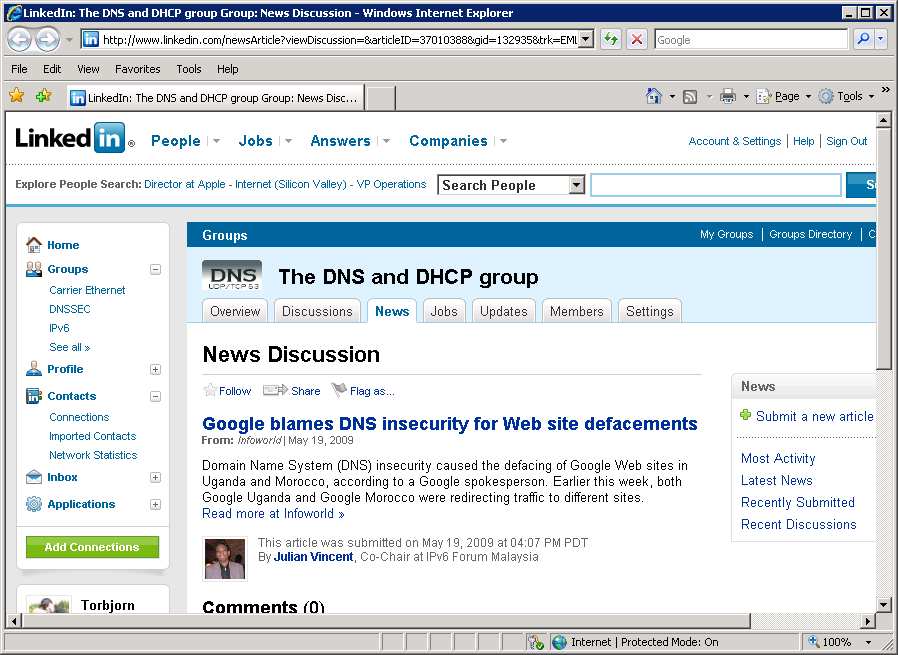Click the vertical scrollbar down arrow
Image resolution: width=898 pixels, height=655 pixels.
[883, 604]
